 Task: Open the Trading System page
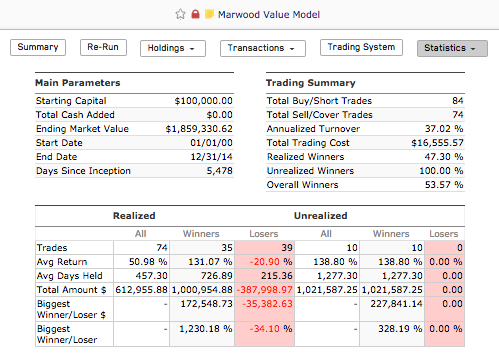click(x=361, y=47)
